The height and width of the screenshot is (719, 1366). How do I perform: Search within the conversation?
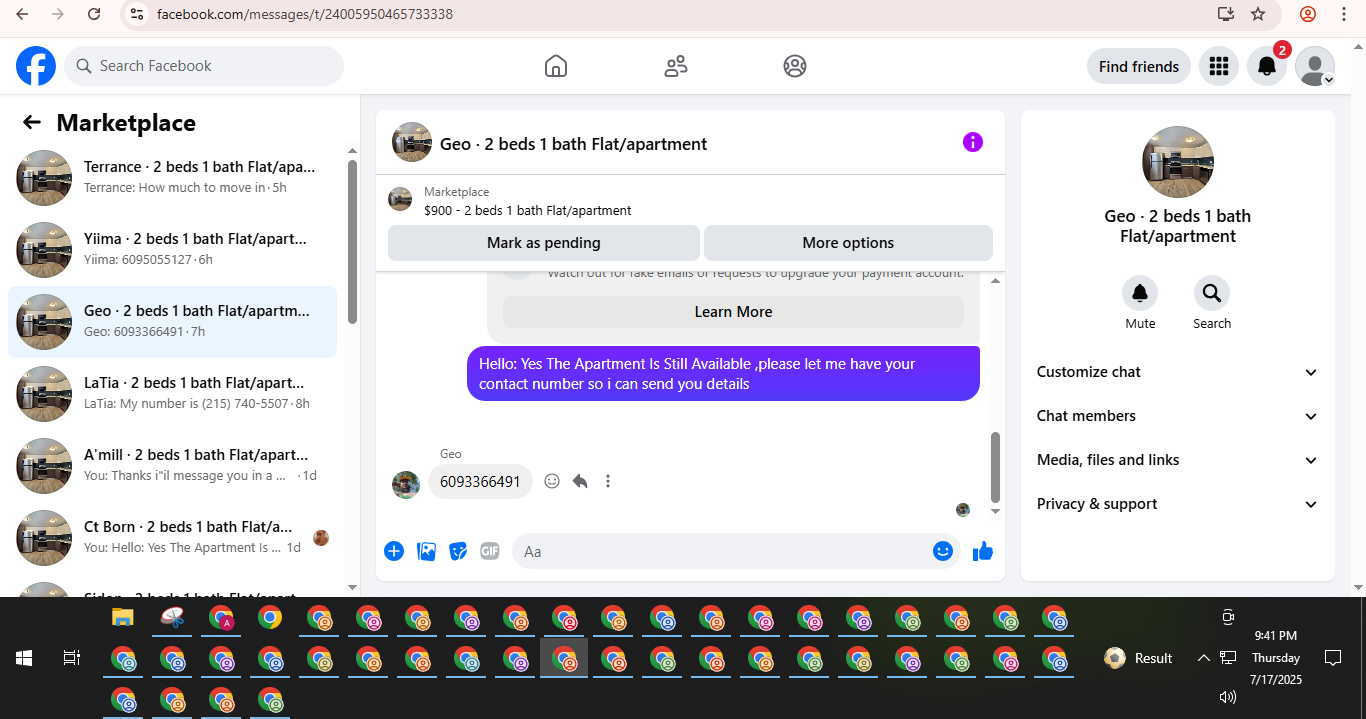[x=1212, y=293]
